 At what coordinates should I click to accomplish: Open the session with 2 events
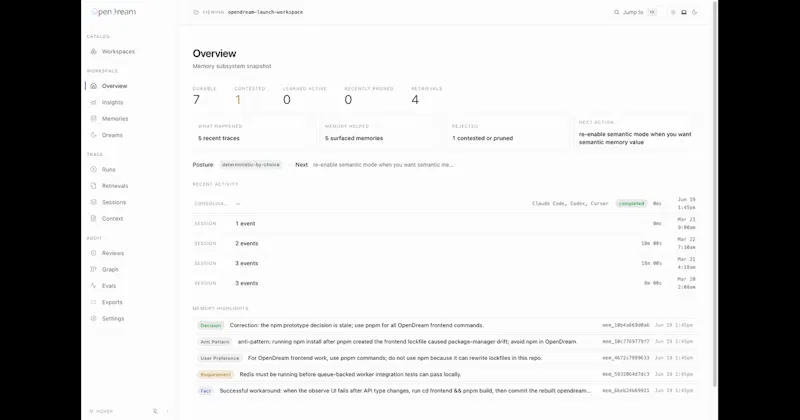(x=444, y=243)
